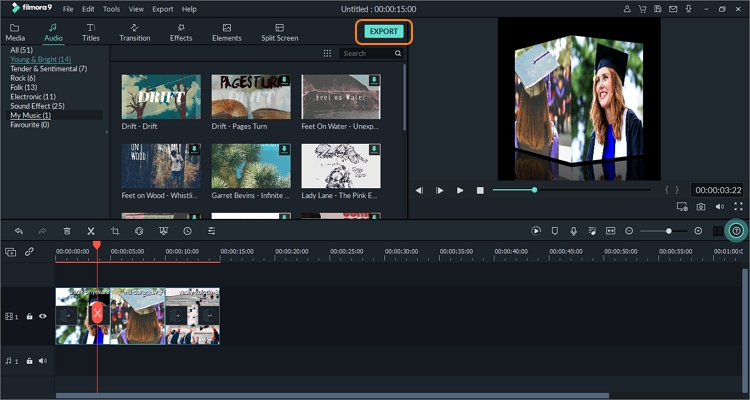This screenshot has width=750, height=400.
Task: Open the Split Screen tab
Action: (279, 33)
